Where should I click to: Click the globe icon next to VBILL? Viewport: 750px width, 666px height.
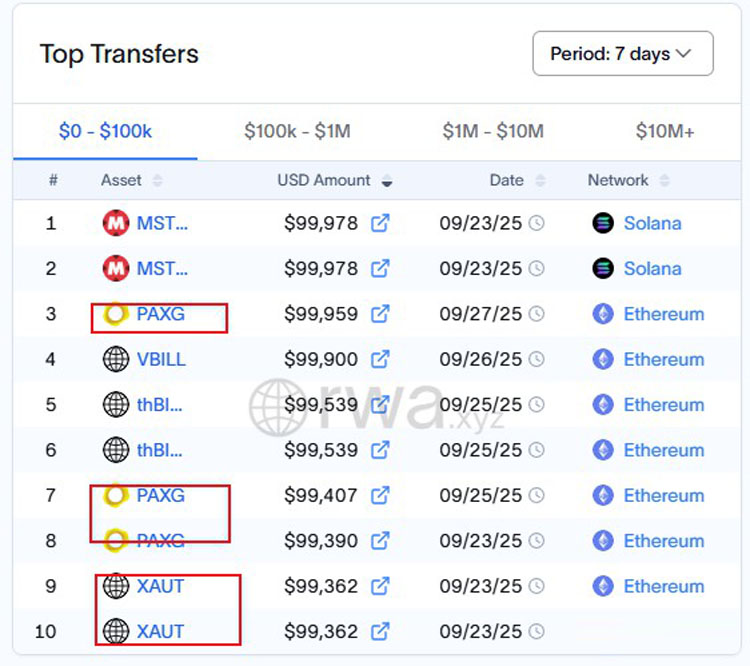(116, 359)
